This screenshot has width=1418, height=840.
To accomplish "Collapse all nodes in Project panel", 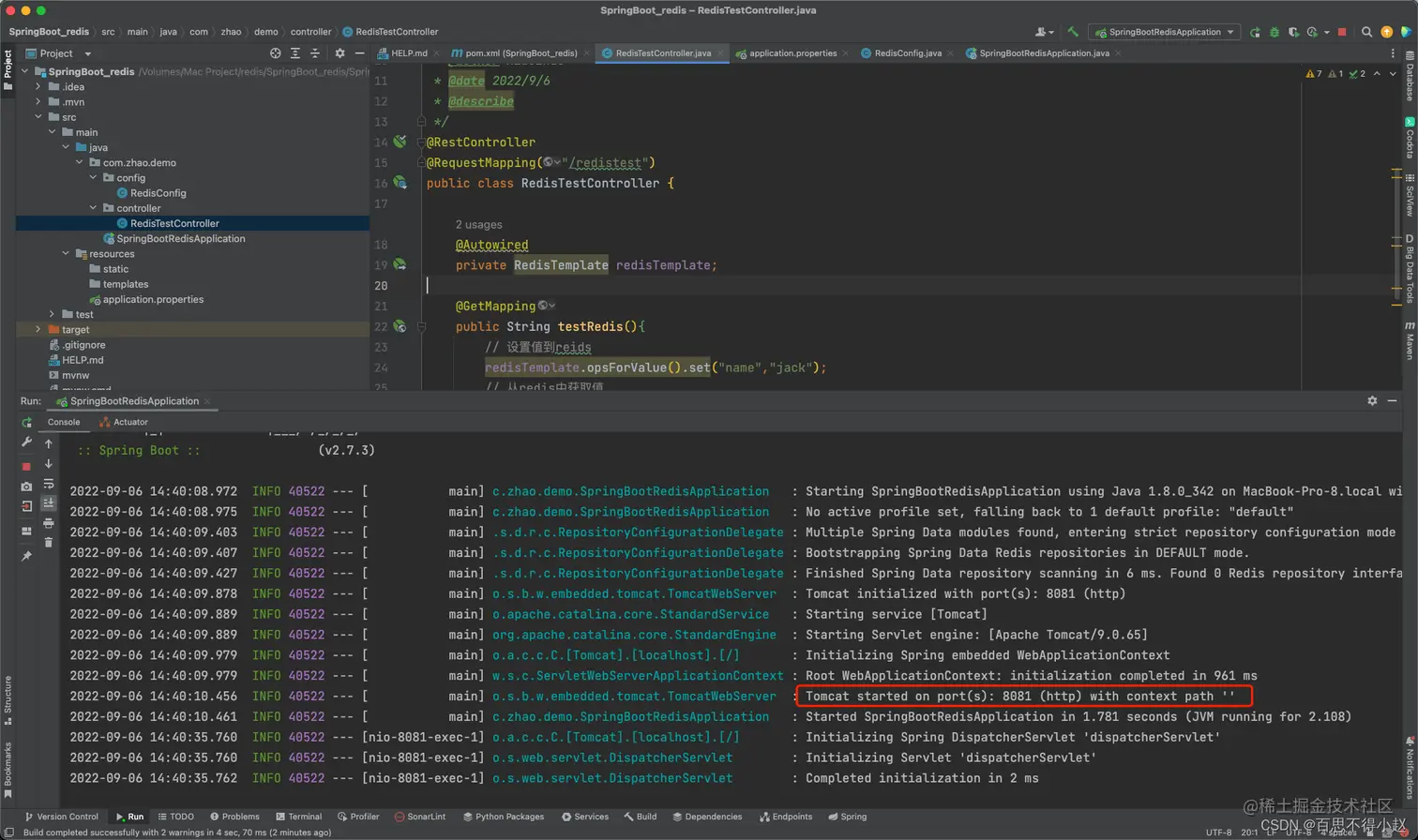I will coord(316,53).
